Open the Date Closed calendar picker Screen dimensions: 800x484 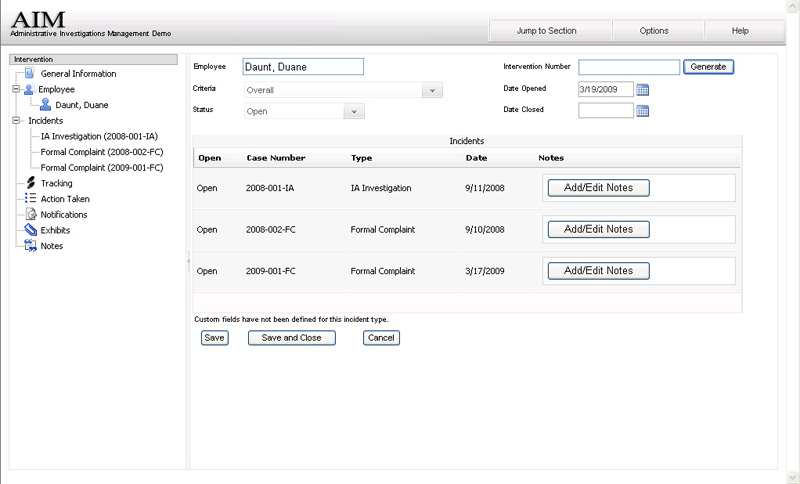[x=643, y=110]
